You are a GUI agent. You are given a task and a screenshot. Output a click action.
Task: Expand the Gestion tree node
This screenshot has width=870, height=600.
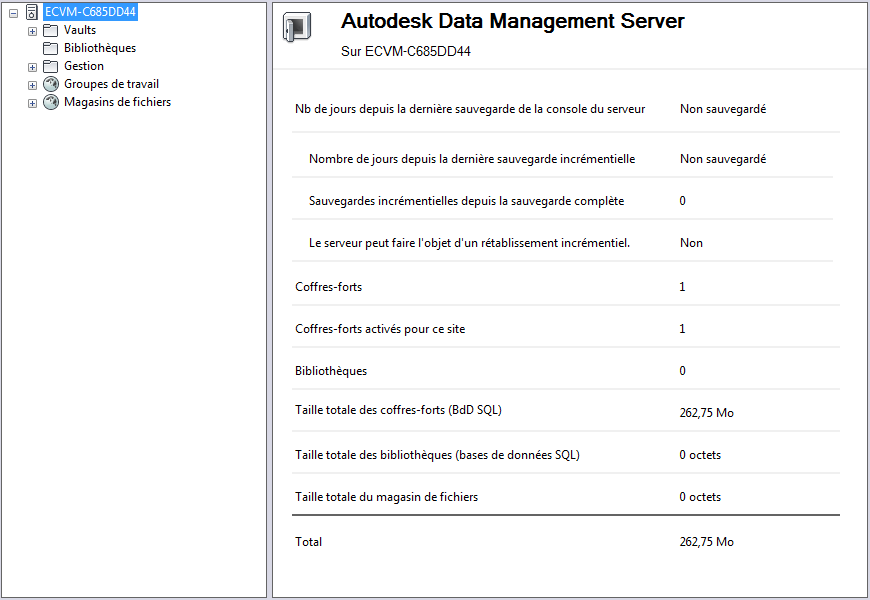tap(32, 67)
